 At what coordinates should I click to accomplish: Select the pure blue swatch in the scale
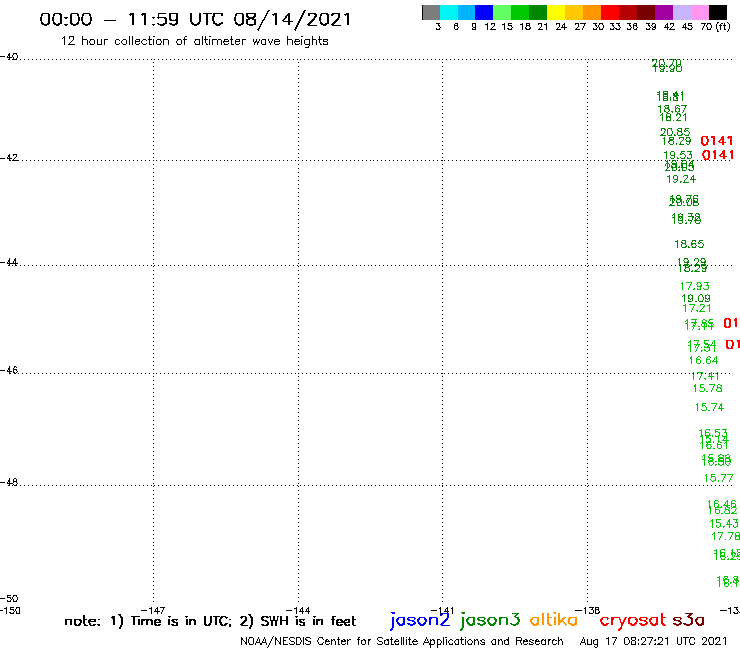(x=484, y=12)
